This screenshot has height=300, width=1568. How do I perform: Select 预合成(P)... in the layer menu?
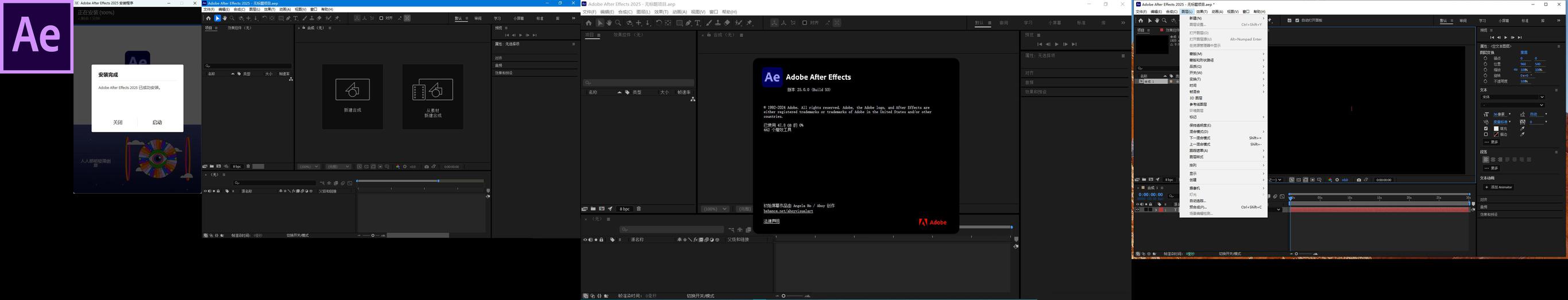coord(1223,207)
